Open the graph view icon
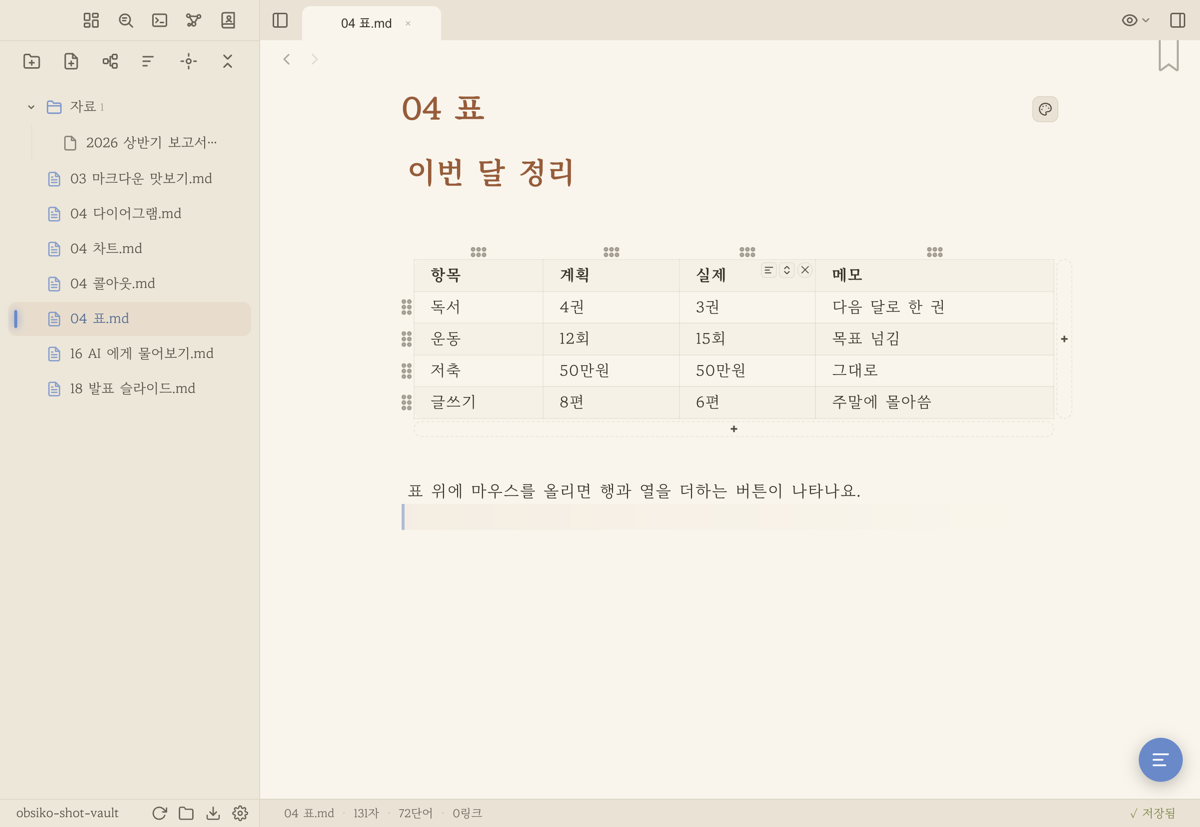 (x=194, y=20)
